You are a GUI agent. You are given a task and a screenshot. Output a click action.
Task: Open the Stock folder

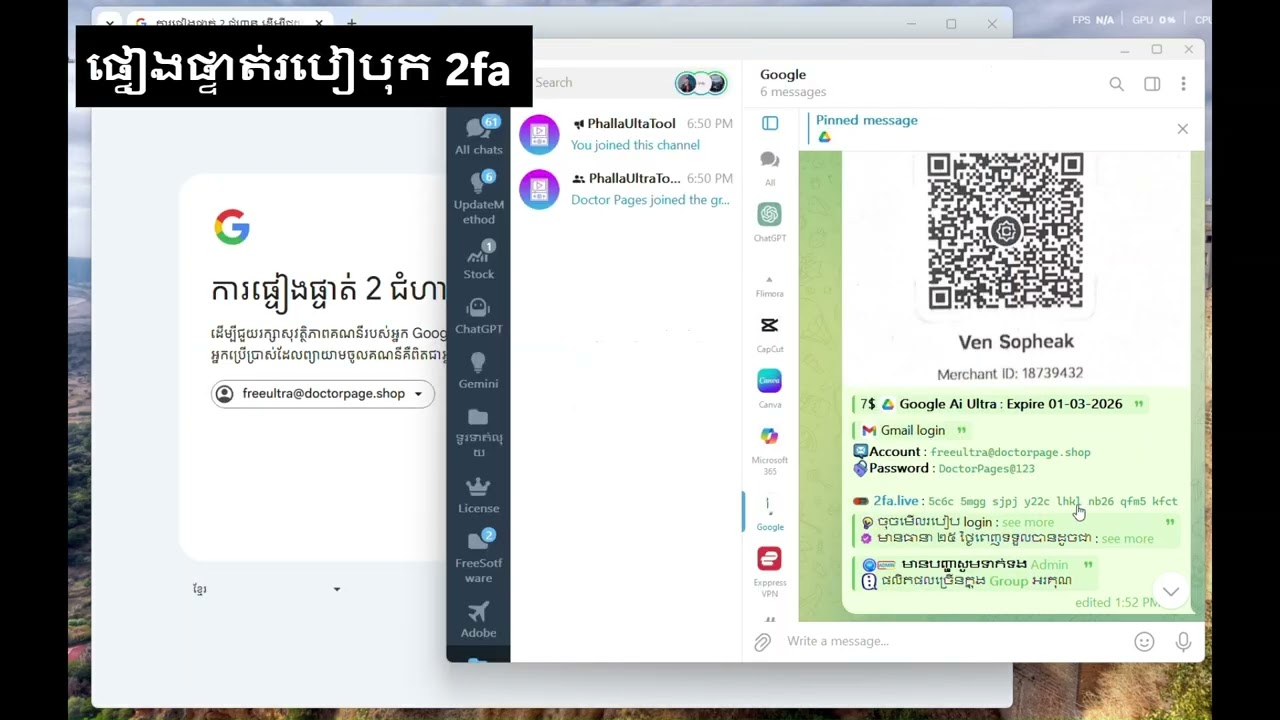point(478,260)
